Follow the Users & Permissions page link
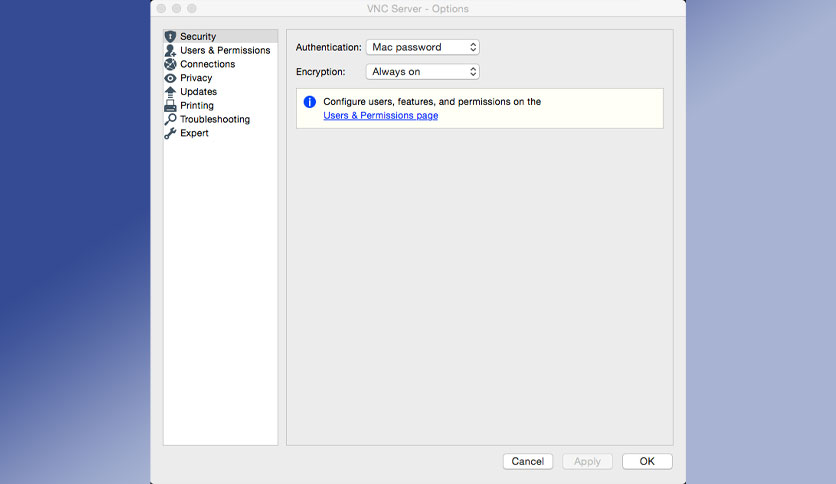The width and height of the screenshot is (836, 484). pyautogui.click(x=381, y=115)
